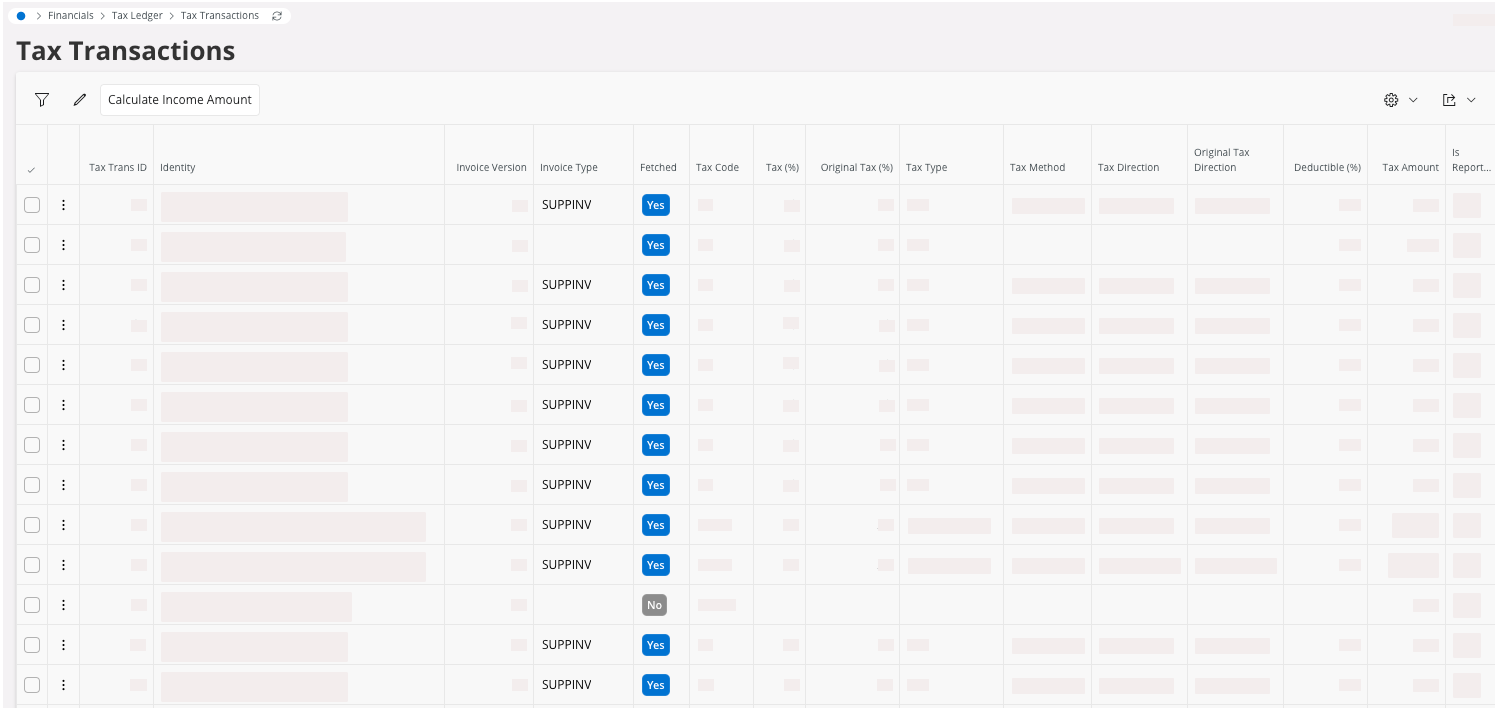Sort by the Tax Amount column header
This screenshot has height=711, width=1497.
(1410, 167)
